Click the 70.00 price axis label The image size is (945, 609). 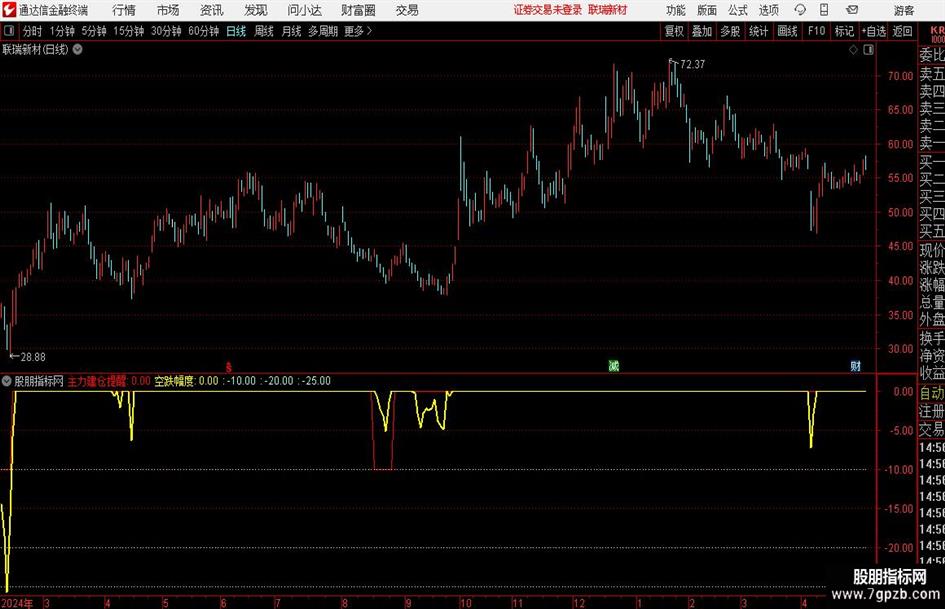click(x=900, y=76)
